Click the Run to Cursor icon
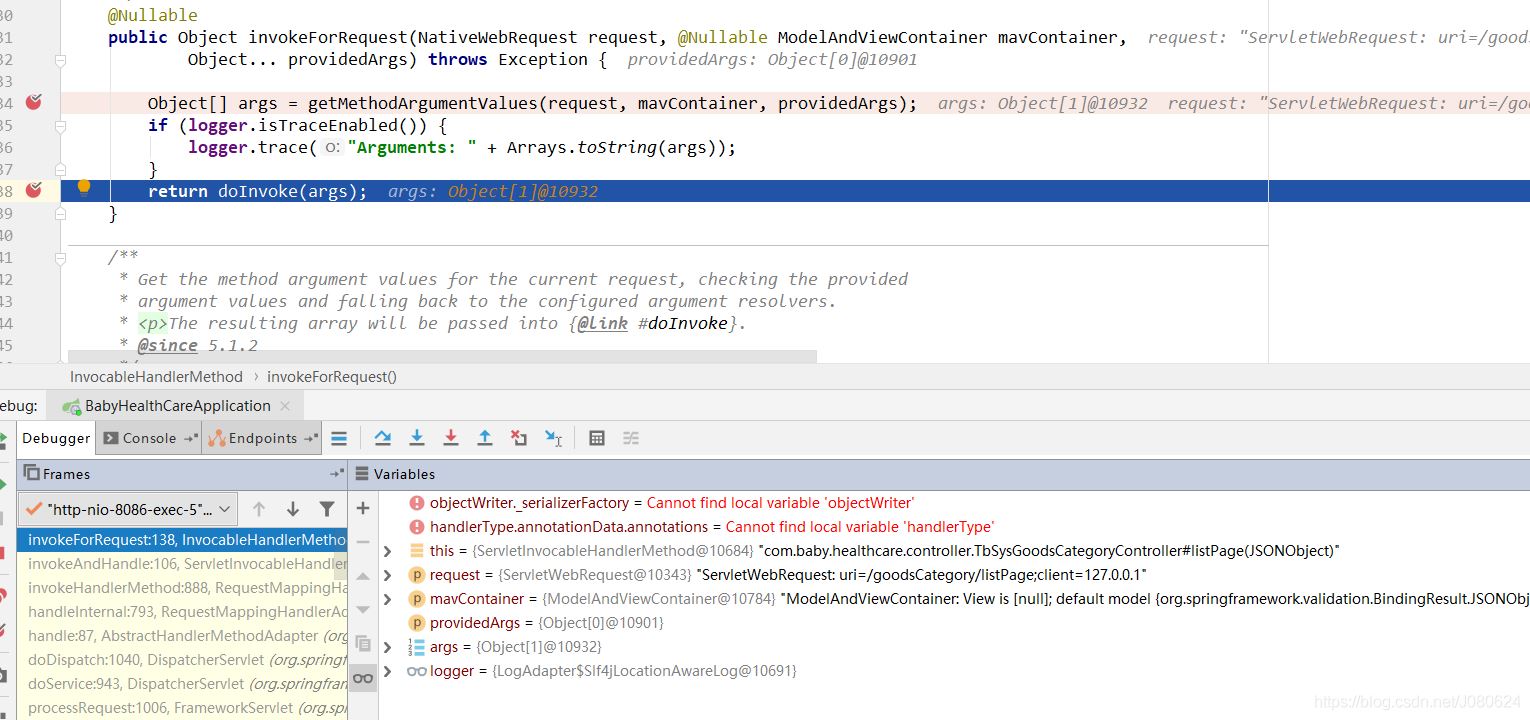 coord(553,438)
